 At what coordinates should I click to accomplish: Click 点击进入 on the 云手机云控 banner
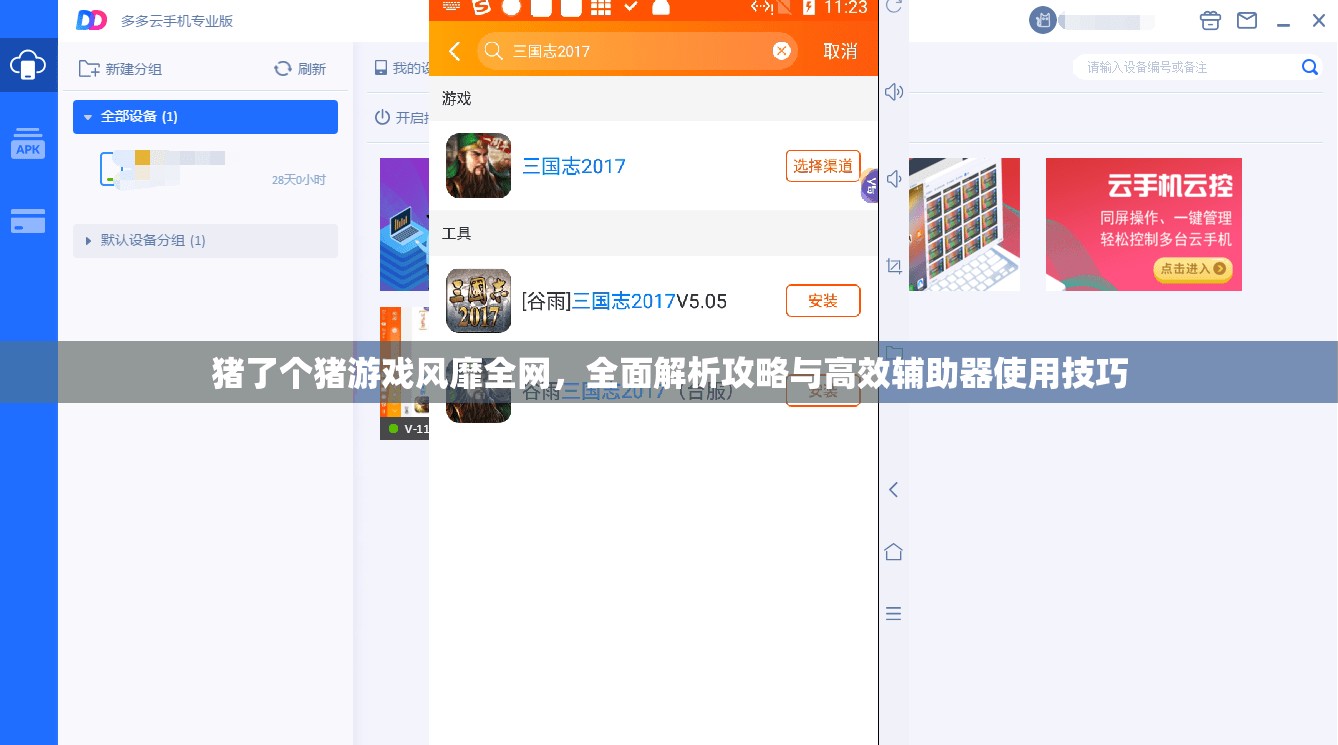point(1193,269)
